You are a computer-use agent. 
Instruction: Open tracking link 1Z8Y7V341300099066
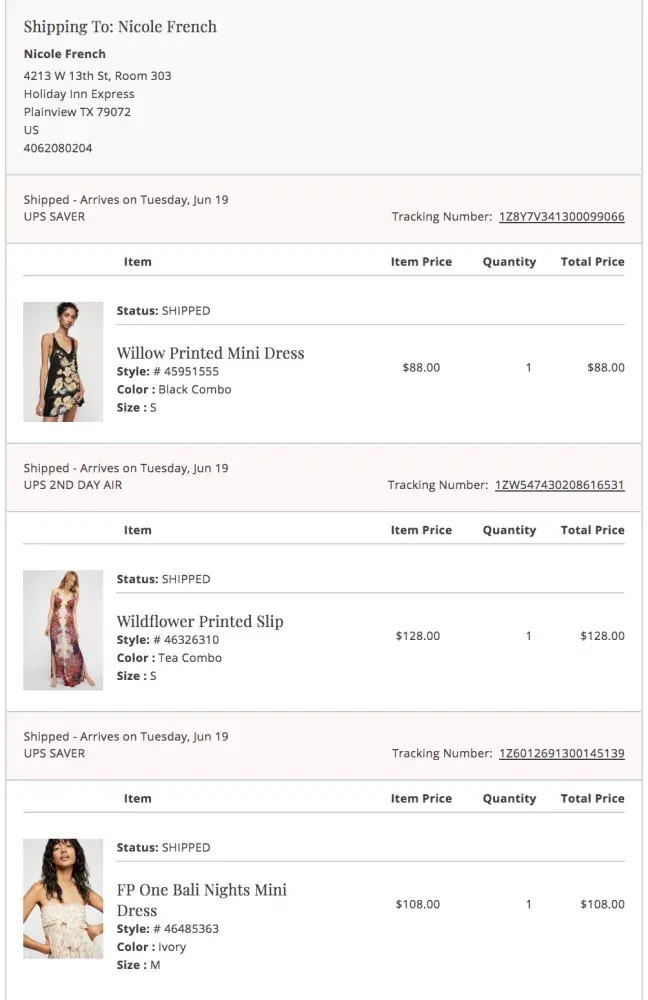coord(561,217)
